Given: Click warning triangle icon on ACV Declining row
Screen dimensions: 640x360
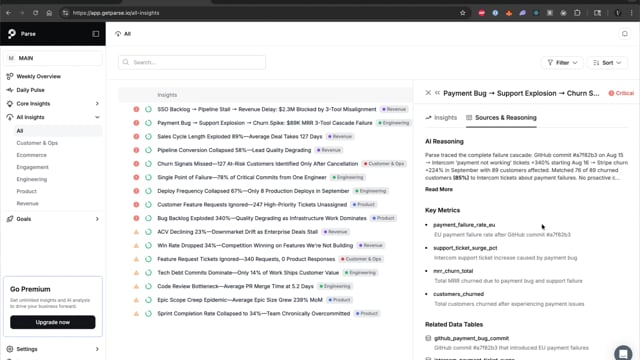Looking at the screenshot, I should pyautogui.click(x=136, y=232).
